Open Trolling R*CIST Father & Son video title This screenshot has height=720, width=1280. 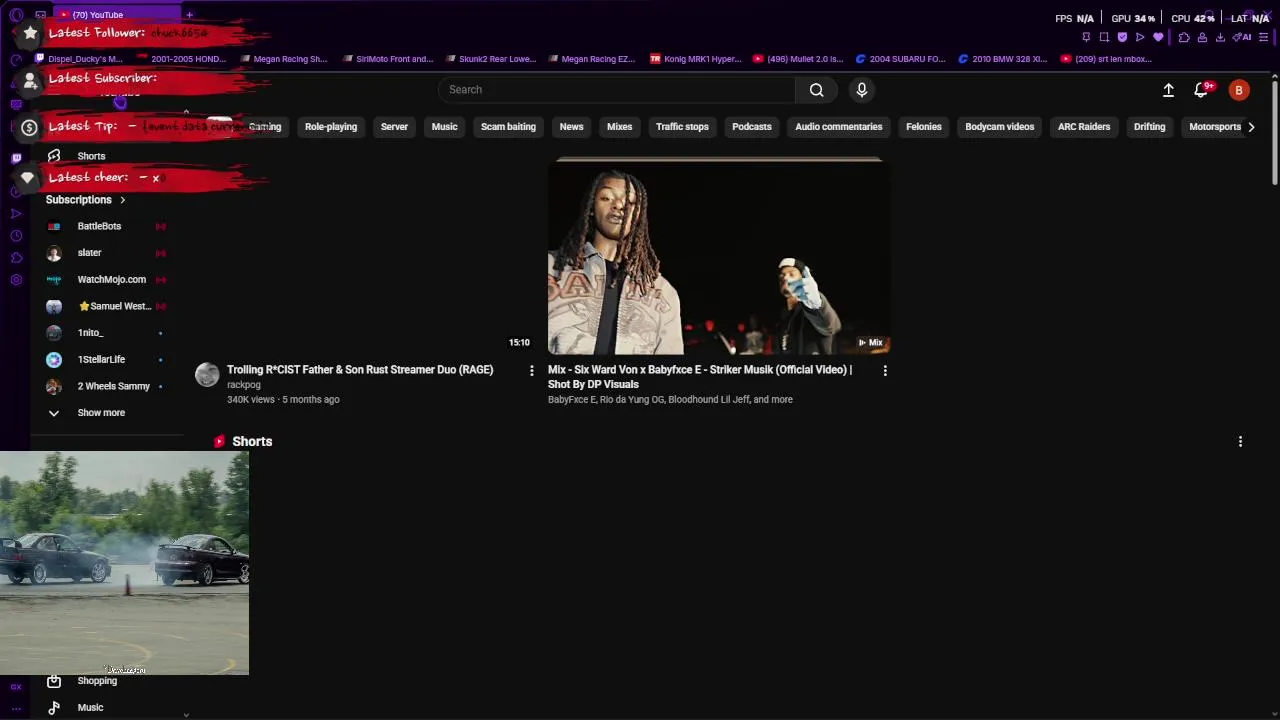pyautogui.click(x=360, y=370)
